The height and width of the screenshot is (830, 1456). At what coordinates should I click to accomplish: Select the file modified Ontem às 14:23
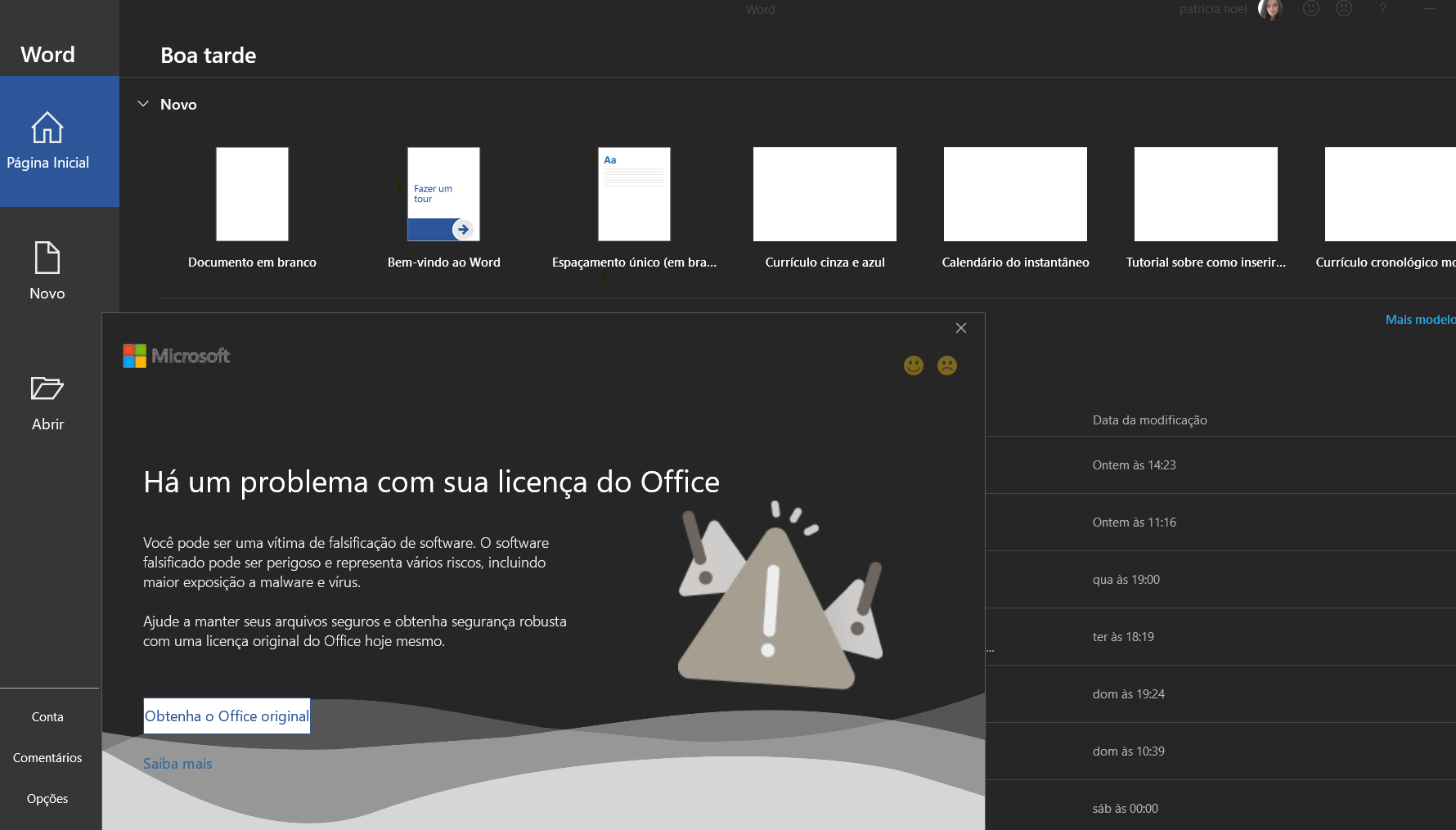1220,465
